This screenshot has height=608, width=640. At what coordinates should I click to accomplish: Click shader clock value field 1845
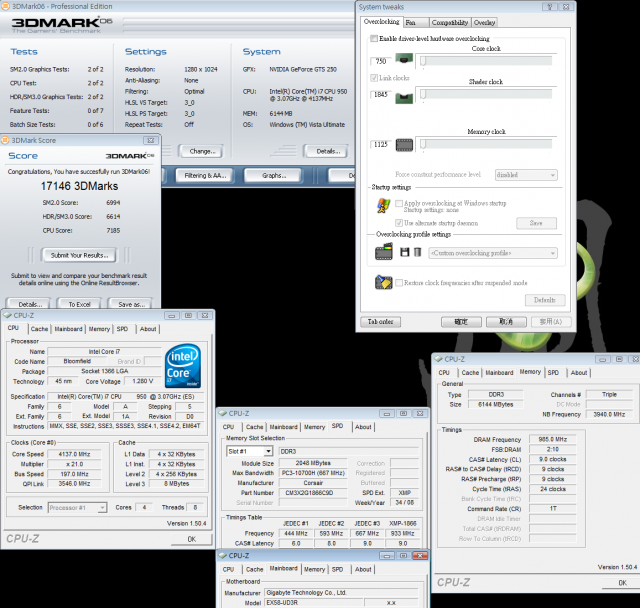[381, 95]
